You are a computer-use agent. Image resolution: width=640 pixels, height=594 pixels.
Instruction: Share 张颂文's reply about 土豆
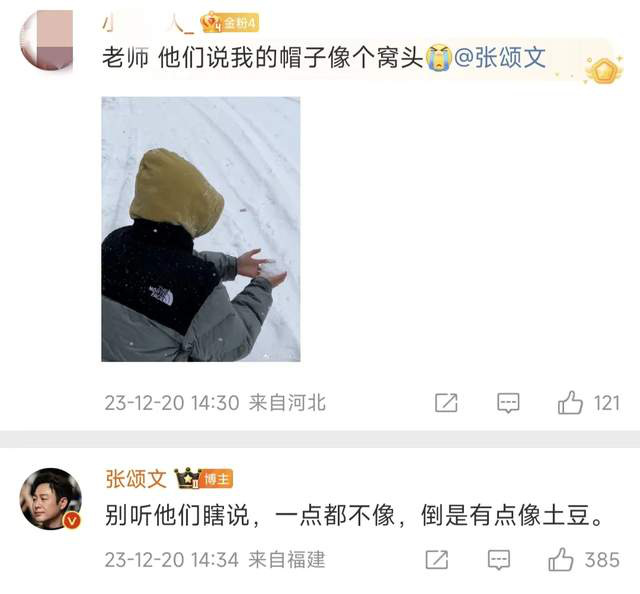[x=437, y=559]
